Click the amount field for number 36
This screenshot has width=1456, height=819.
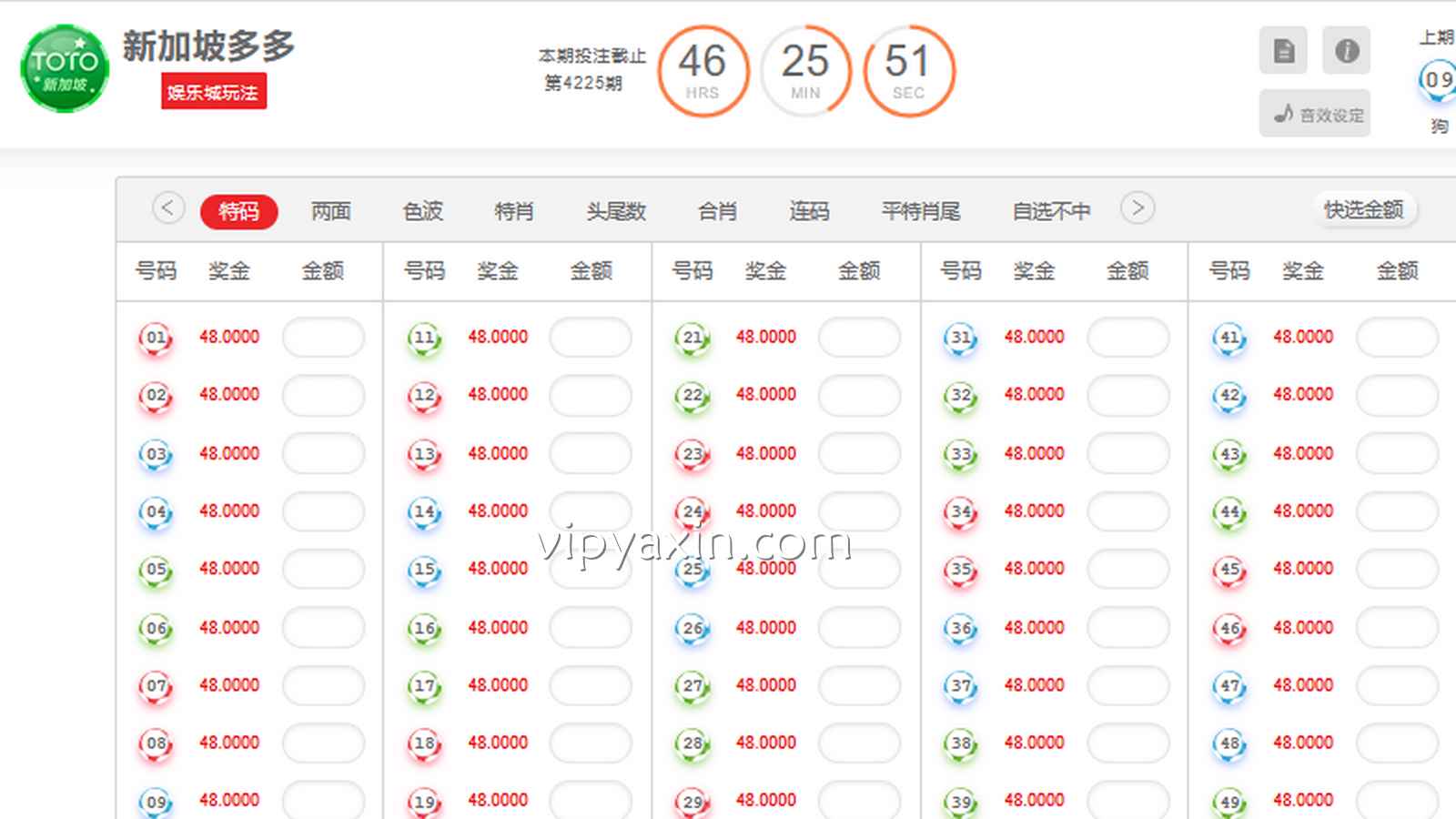point(1127,628)
